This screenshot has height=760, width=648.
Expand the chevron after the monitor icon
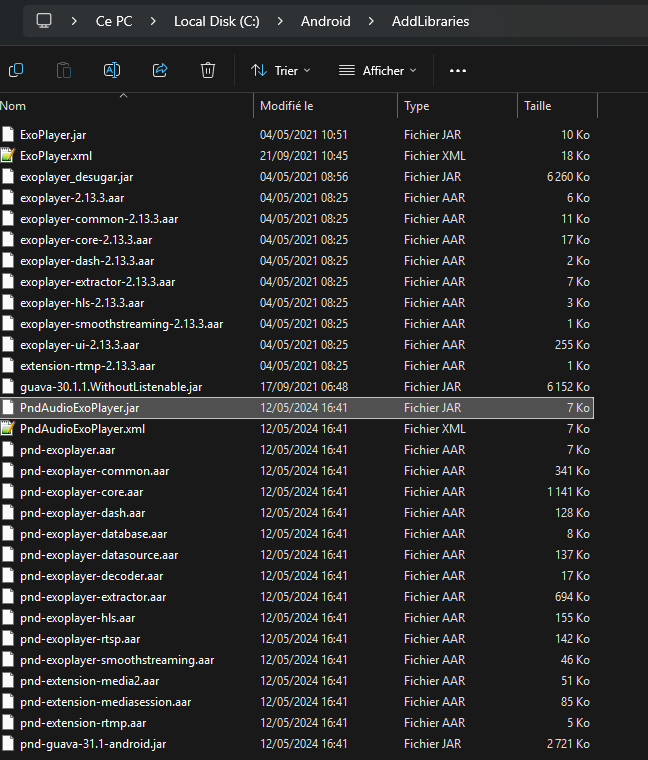[x=74, y=21]
